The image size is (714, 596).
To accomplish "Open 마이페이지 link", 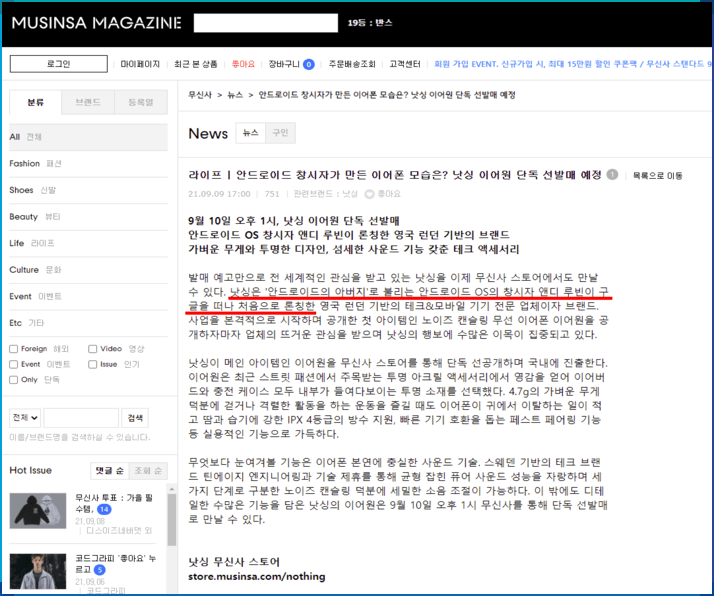I will (x=140, y=64).
